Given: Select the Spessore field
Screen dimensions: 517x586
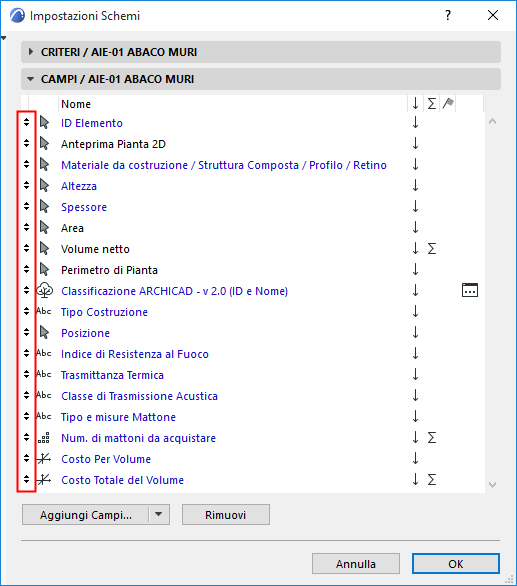Looking at the screenshot, I should pos(84,207).
